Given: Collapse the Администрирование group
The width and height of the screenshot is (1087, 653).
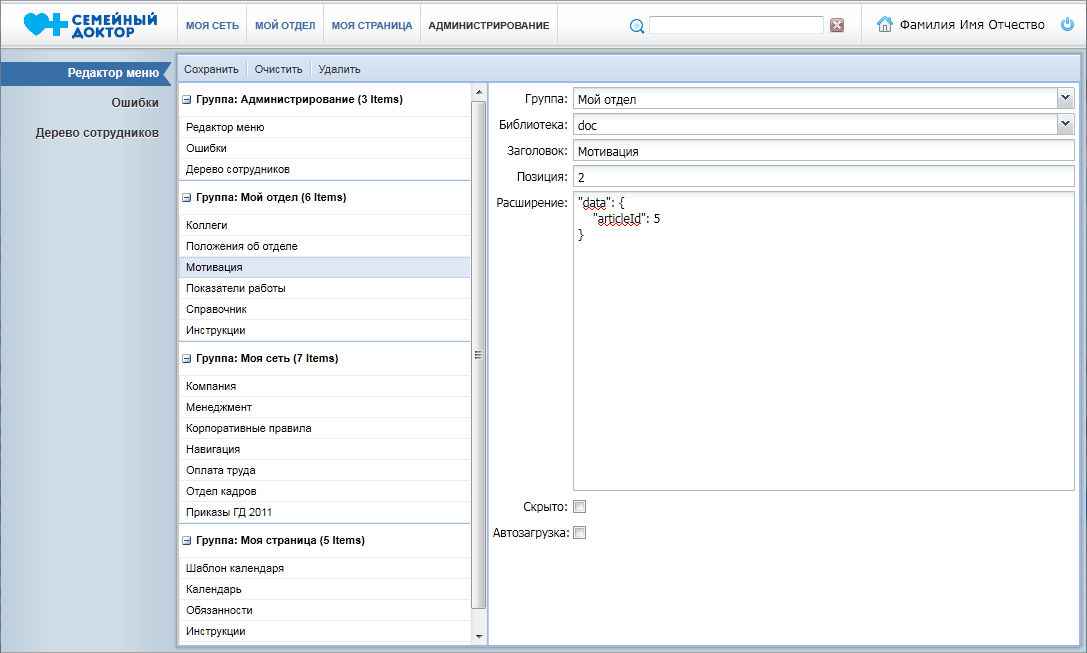Looking at the screenshot, I should pyautogui.click(x=186, y=100).
